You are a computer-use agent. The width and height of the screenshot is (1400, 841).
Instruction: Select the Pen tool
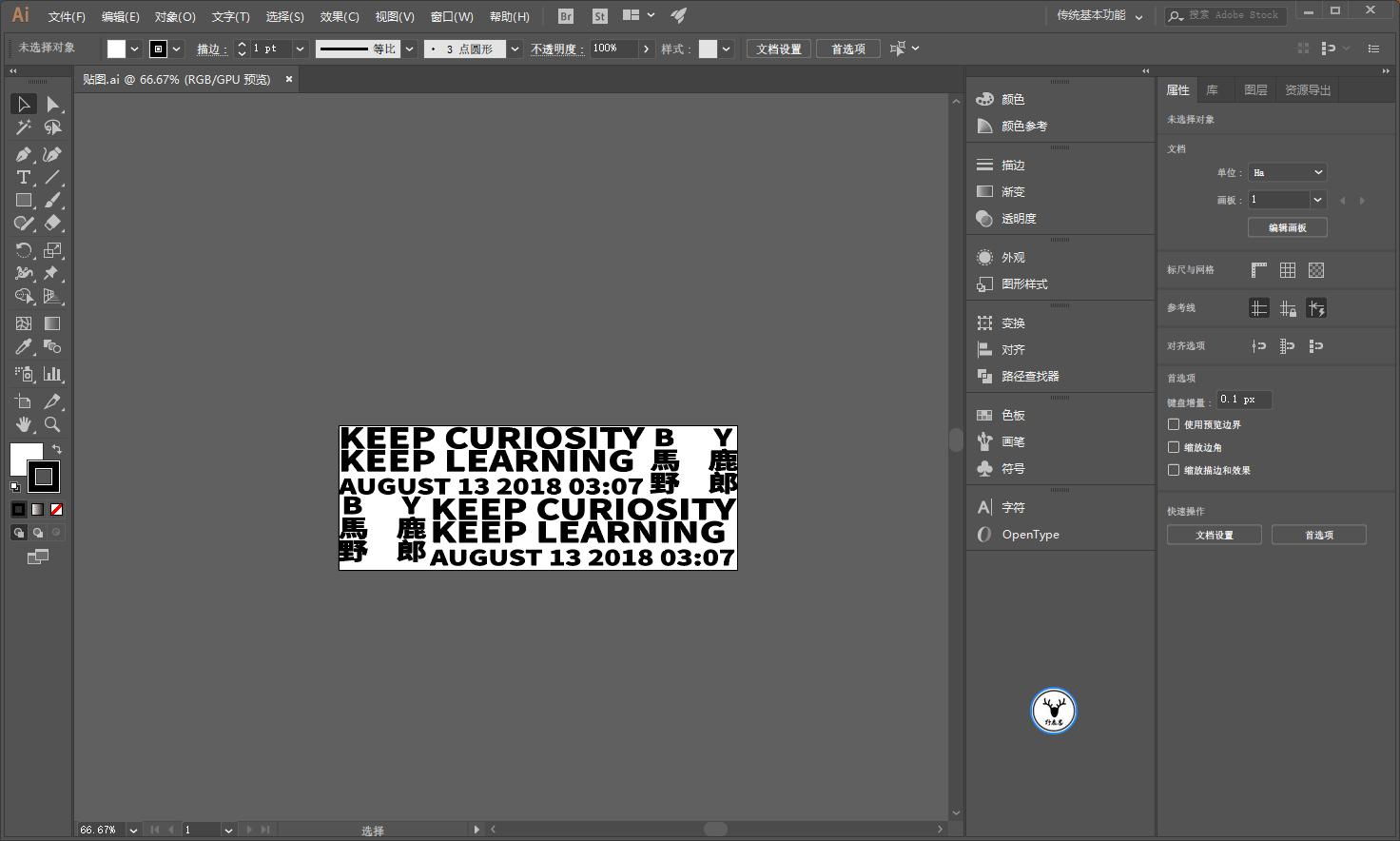24,154
